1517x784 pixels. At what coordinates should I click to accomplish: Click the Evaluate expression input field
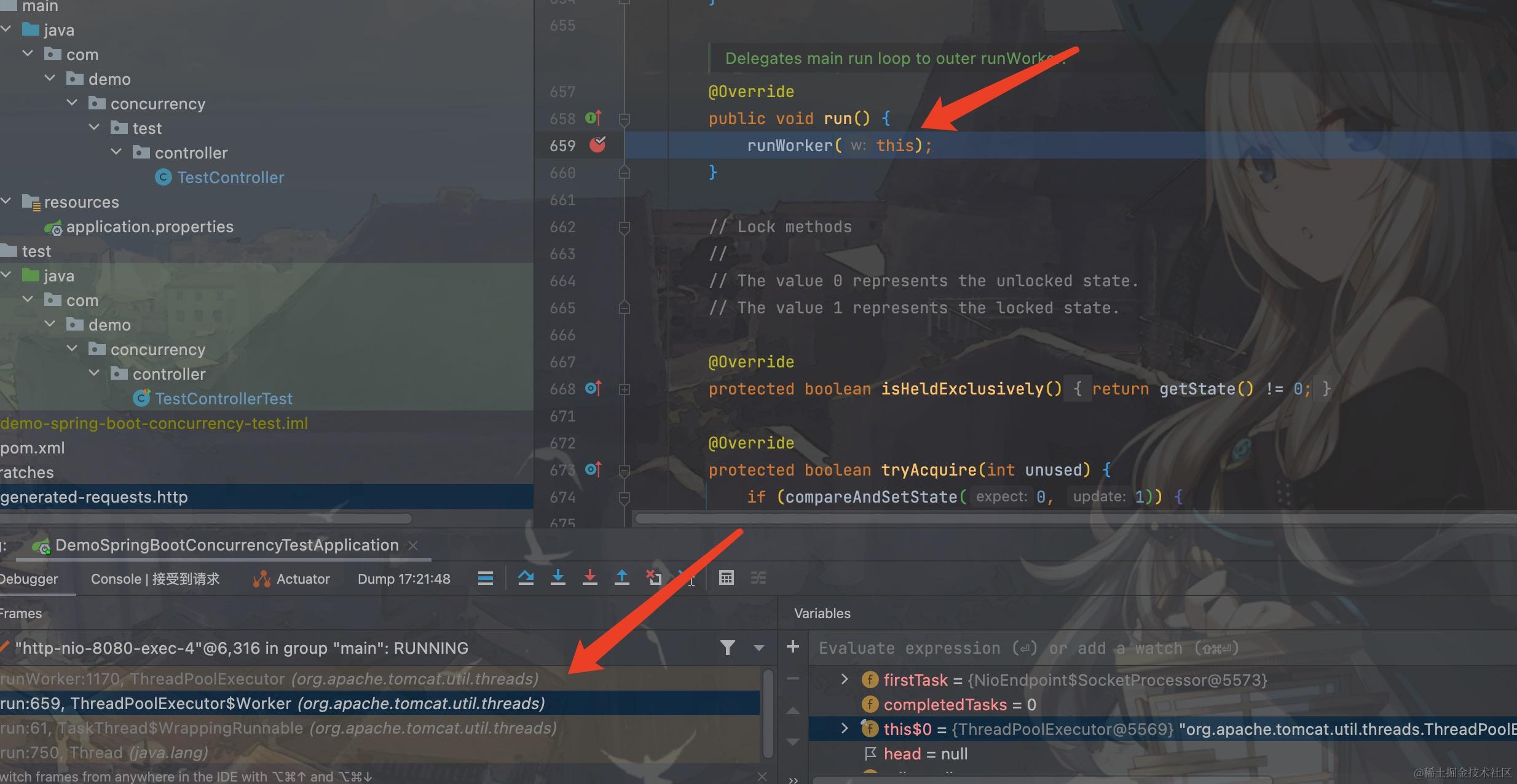coord(1162,648)
